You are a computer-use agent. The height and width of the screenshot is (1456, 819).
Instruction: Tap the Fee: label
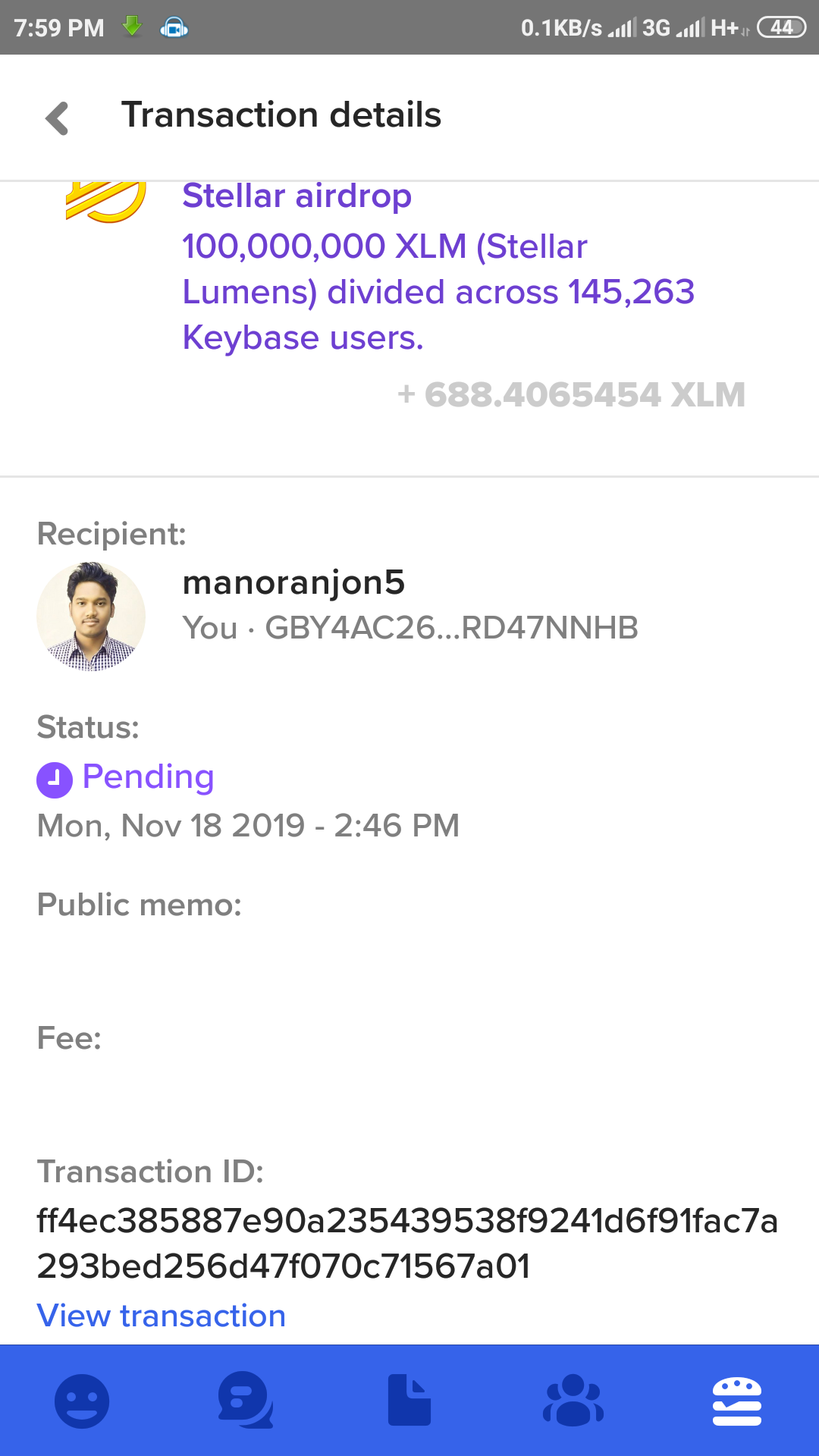[x=69, y=1038]
